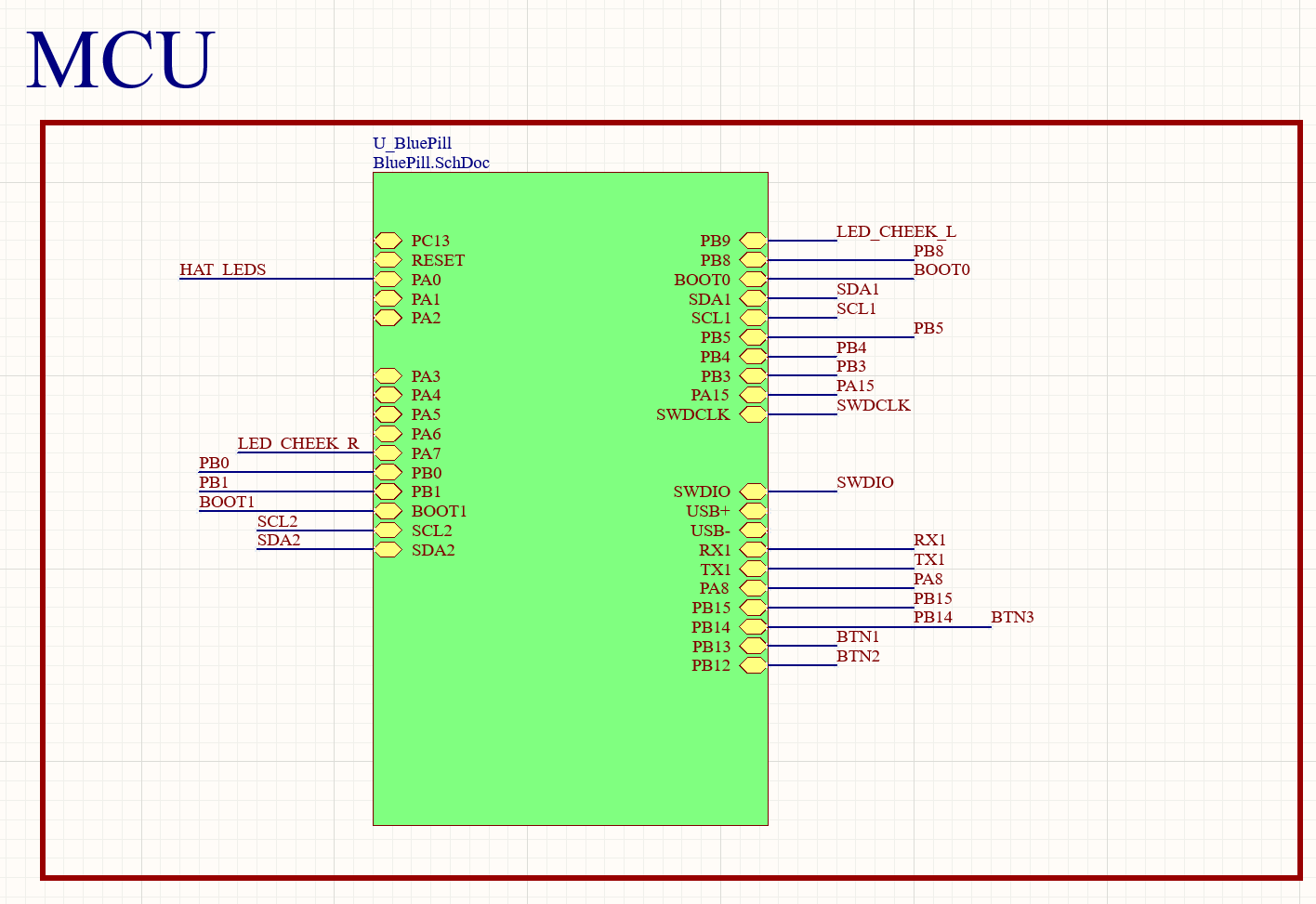Select the PB12 sheet entry port icon
Screen dimensions: 1316x904
tap(753, 665)
